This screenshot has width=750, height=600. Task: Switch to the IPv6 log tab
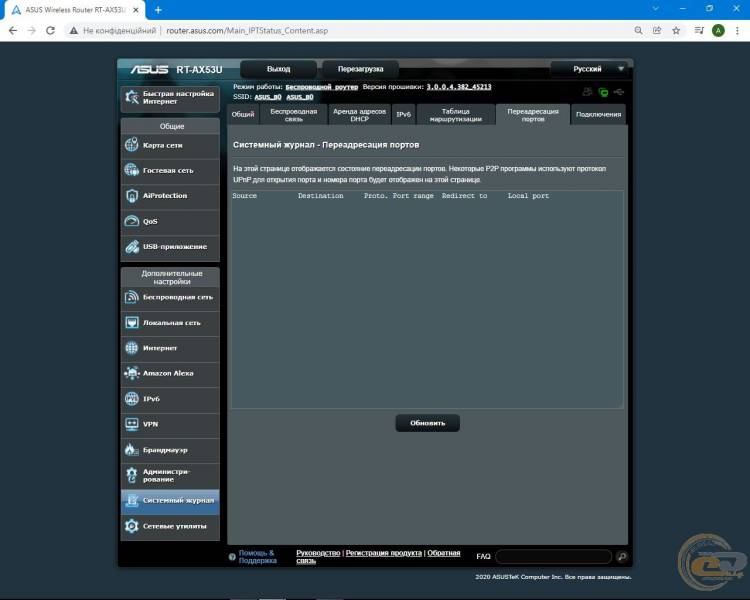click(x=404, y=114)
